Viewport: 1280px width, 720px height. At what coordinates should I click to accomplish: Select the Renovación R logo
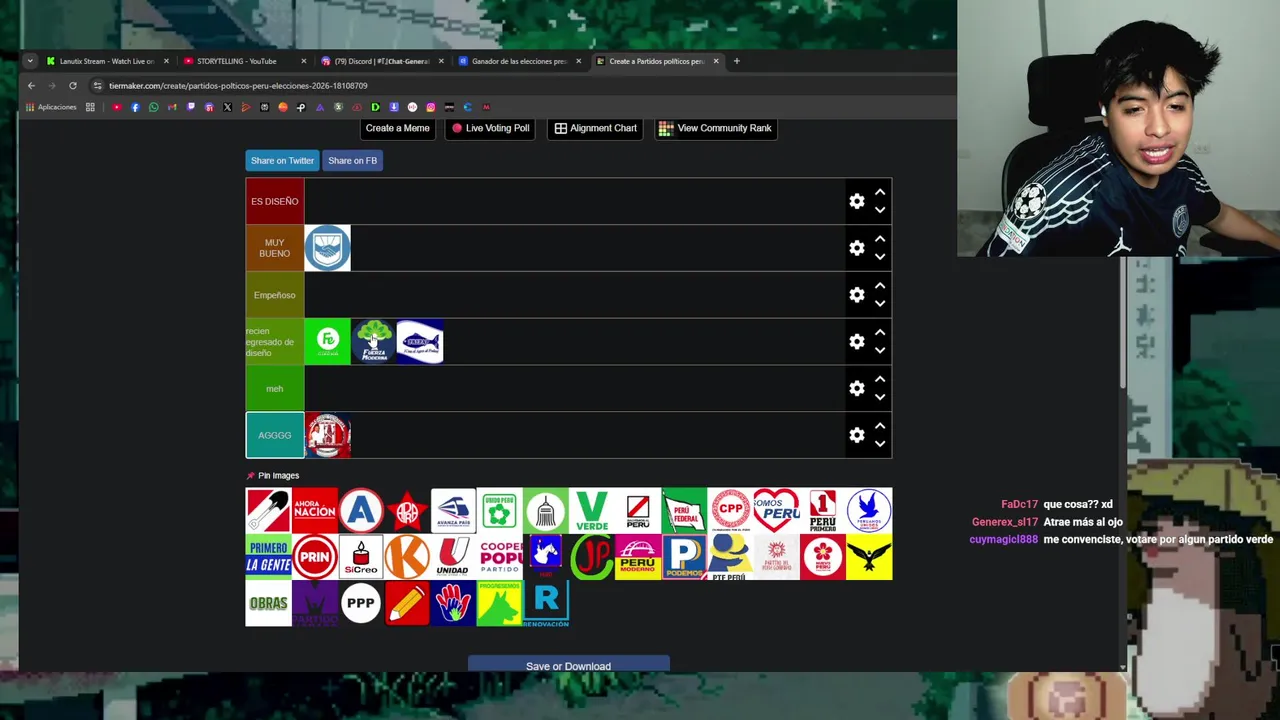[x=545, y=604]
